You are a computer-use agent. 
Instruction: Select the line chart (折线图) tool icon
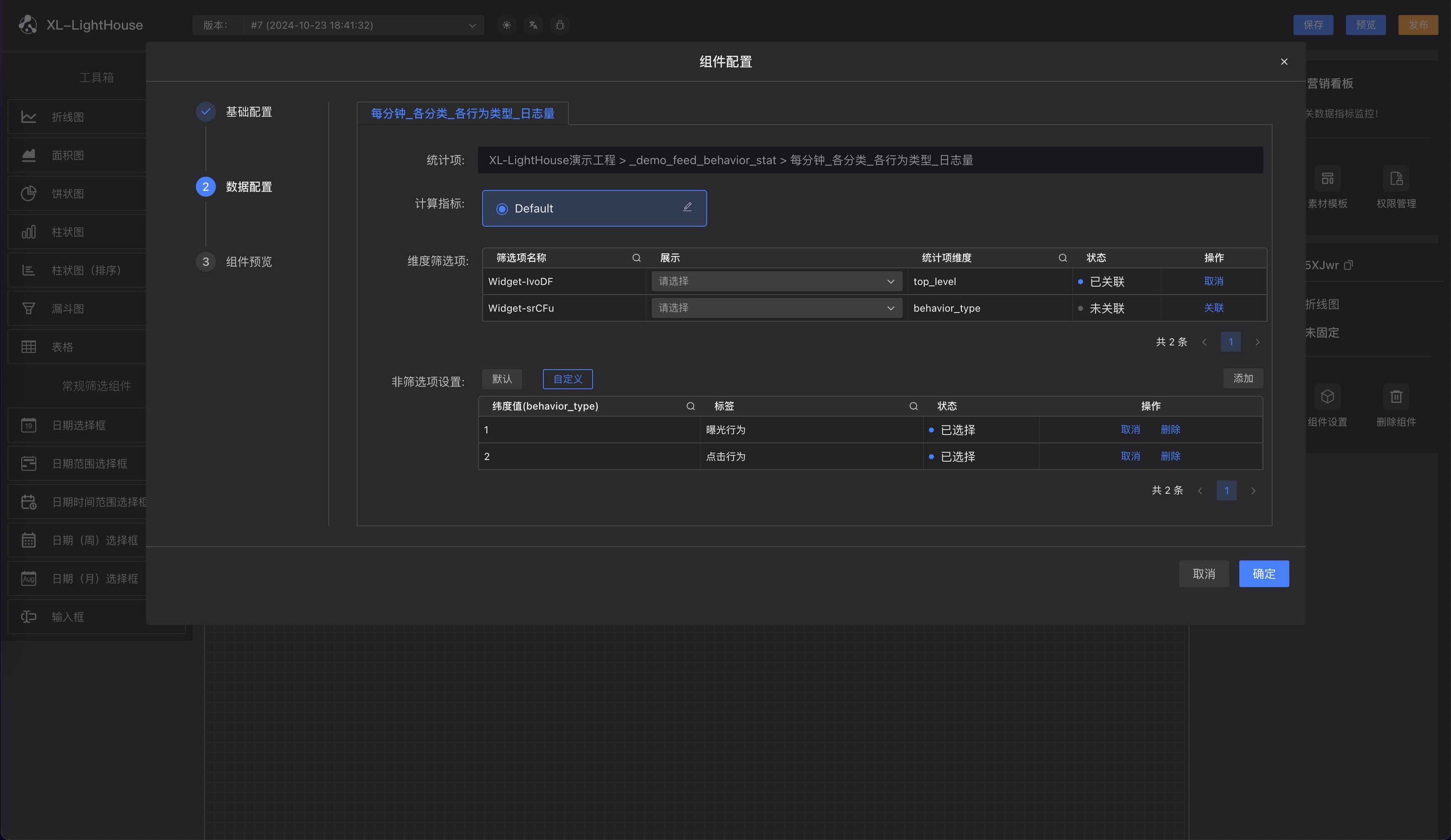point(29,117)
